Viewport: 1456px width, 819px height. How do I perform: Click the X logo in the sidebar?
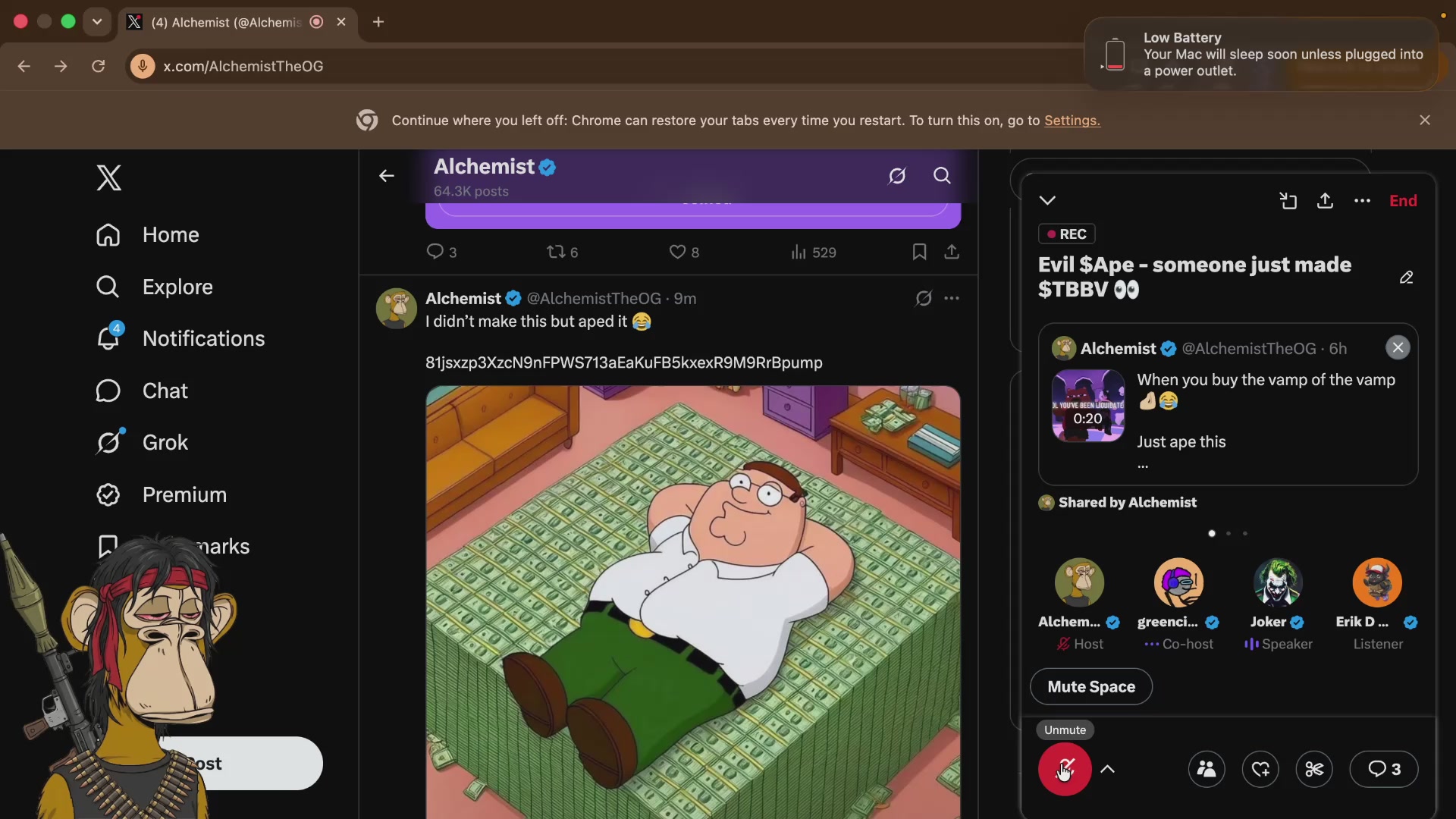click(108, 178)
